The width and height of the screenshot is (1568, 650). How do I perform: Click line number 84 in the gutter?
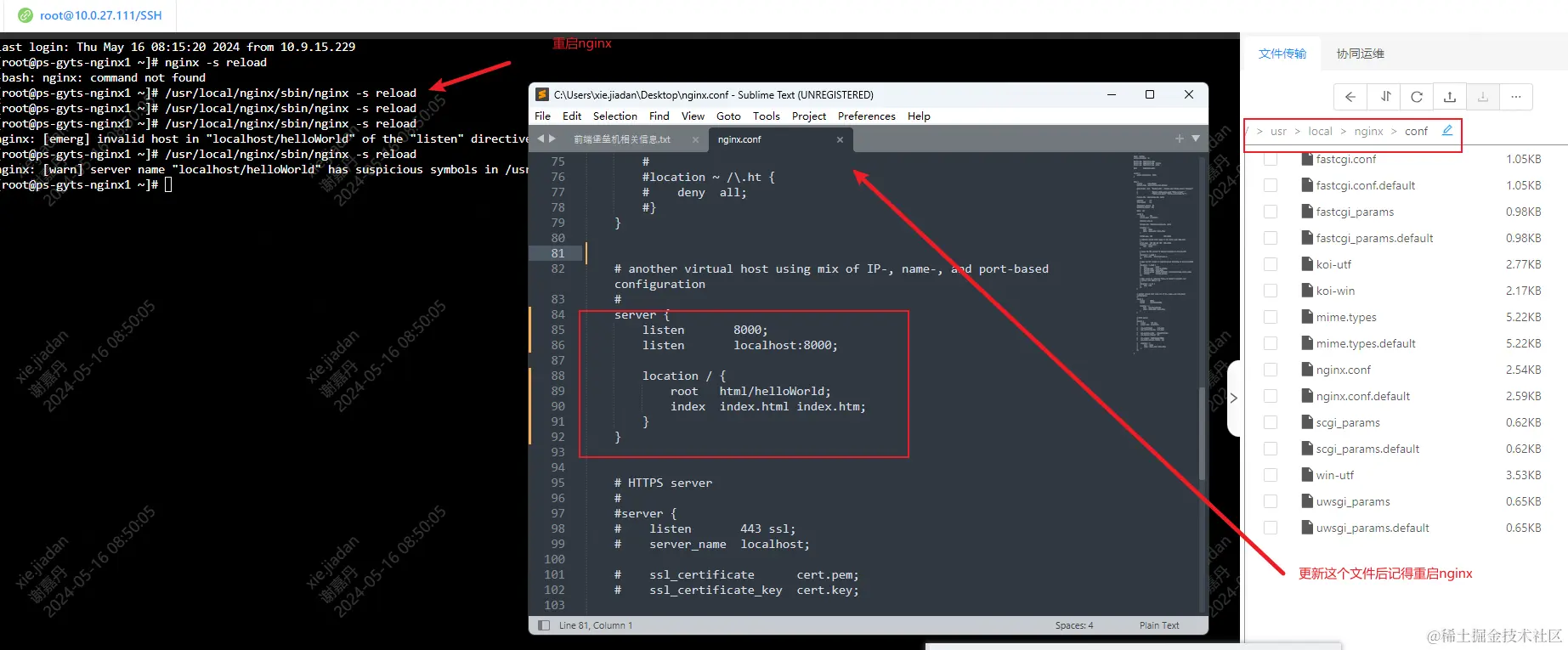click(x=558, y=314)
